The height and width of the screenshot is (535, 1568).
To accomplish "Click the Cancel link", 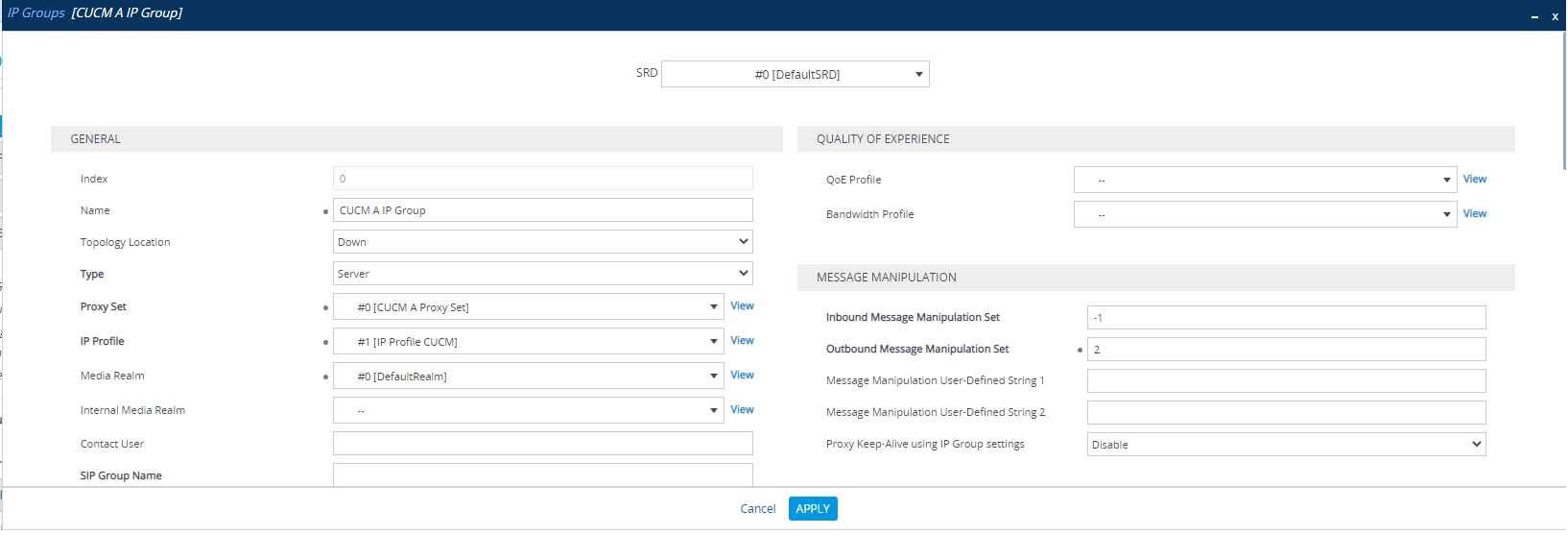I will pos(758,509).
